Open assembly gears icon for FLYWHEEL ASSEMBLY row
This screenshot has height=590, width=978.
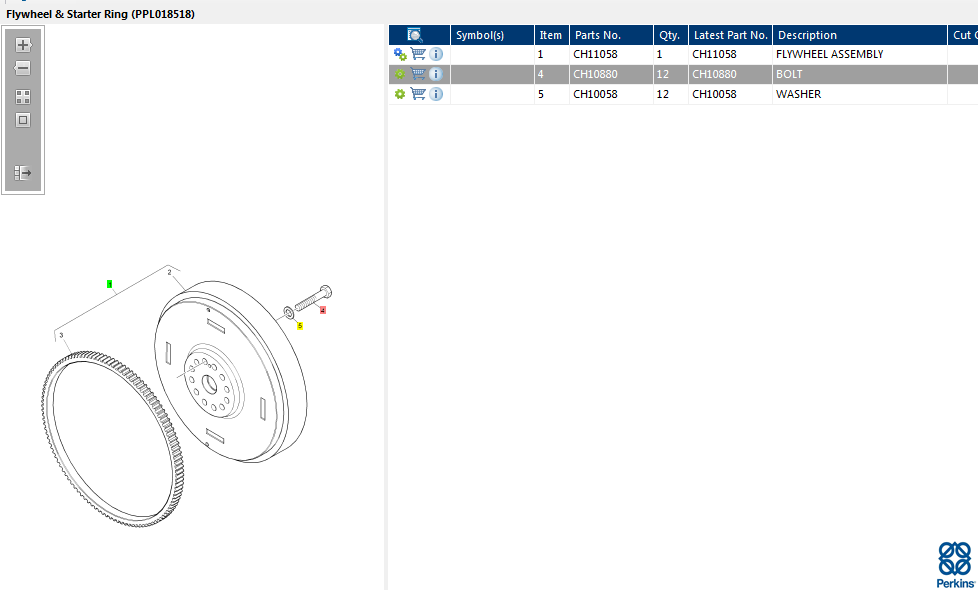[400, 54]
